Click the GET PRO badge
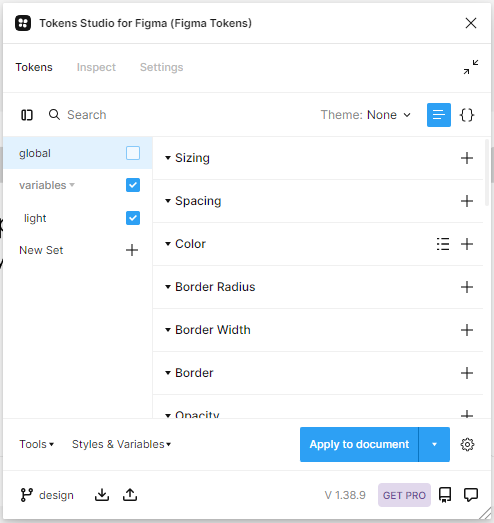Screen dimensions: 494x523 coord(404,495)
